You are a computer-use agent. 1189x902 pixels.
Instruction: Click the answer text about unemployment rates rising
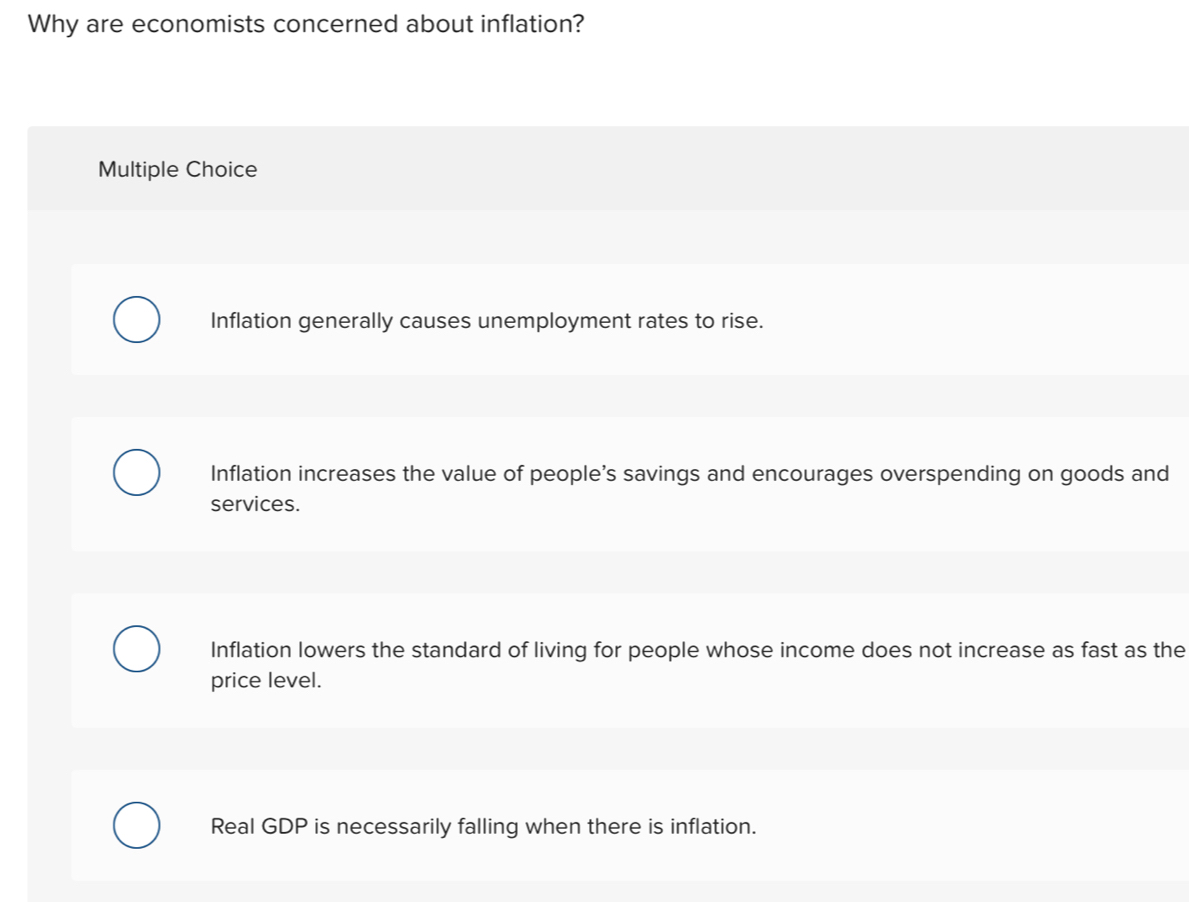coord(487,321)
